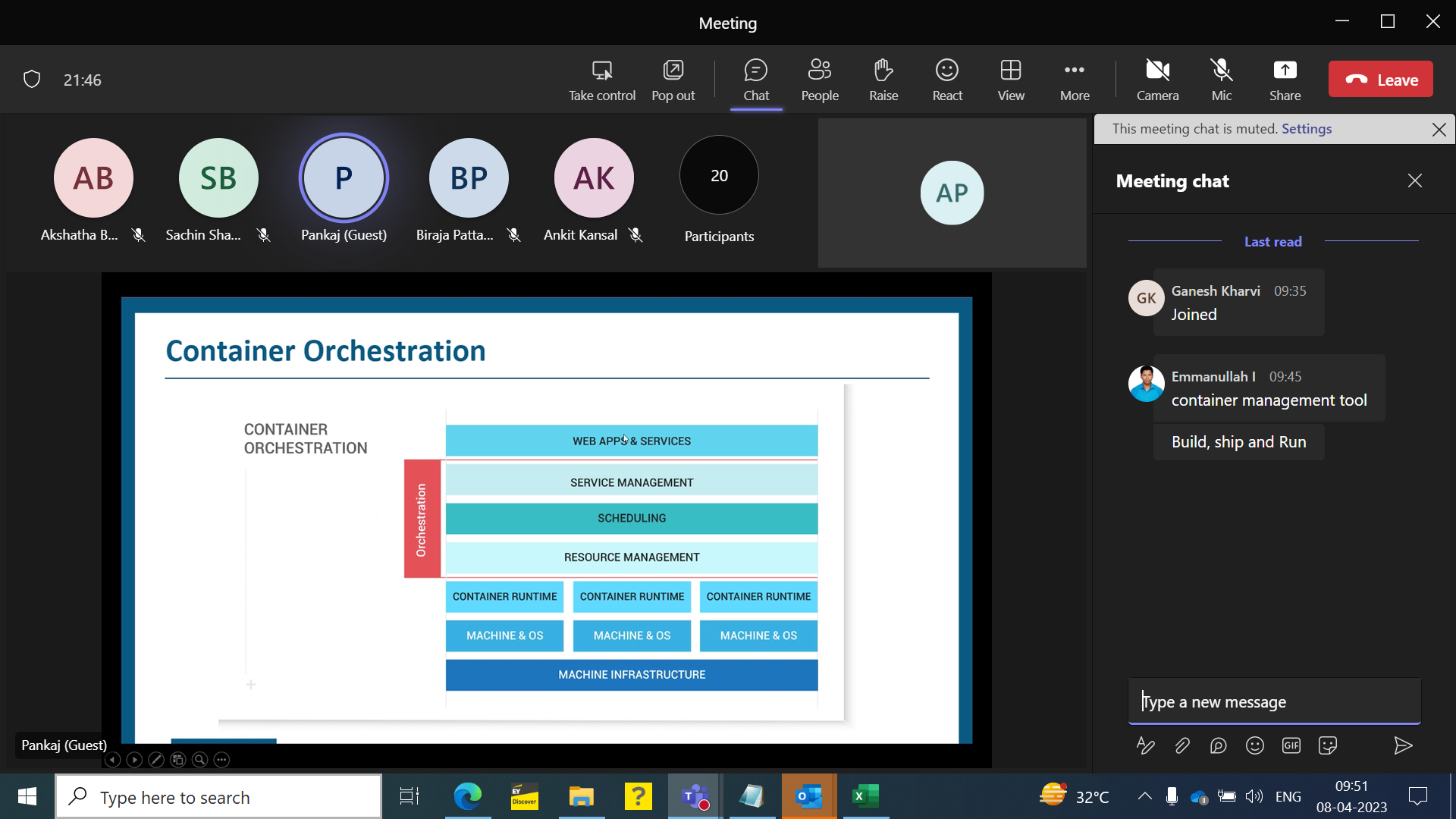Open the Loop components icon
The height and width of the screenshot is (819, 1456).
(1218, 745)
